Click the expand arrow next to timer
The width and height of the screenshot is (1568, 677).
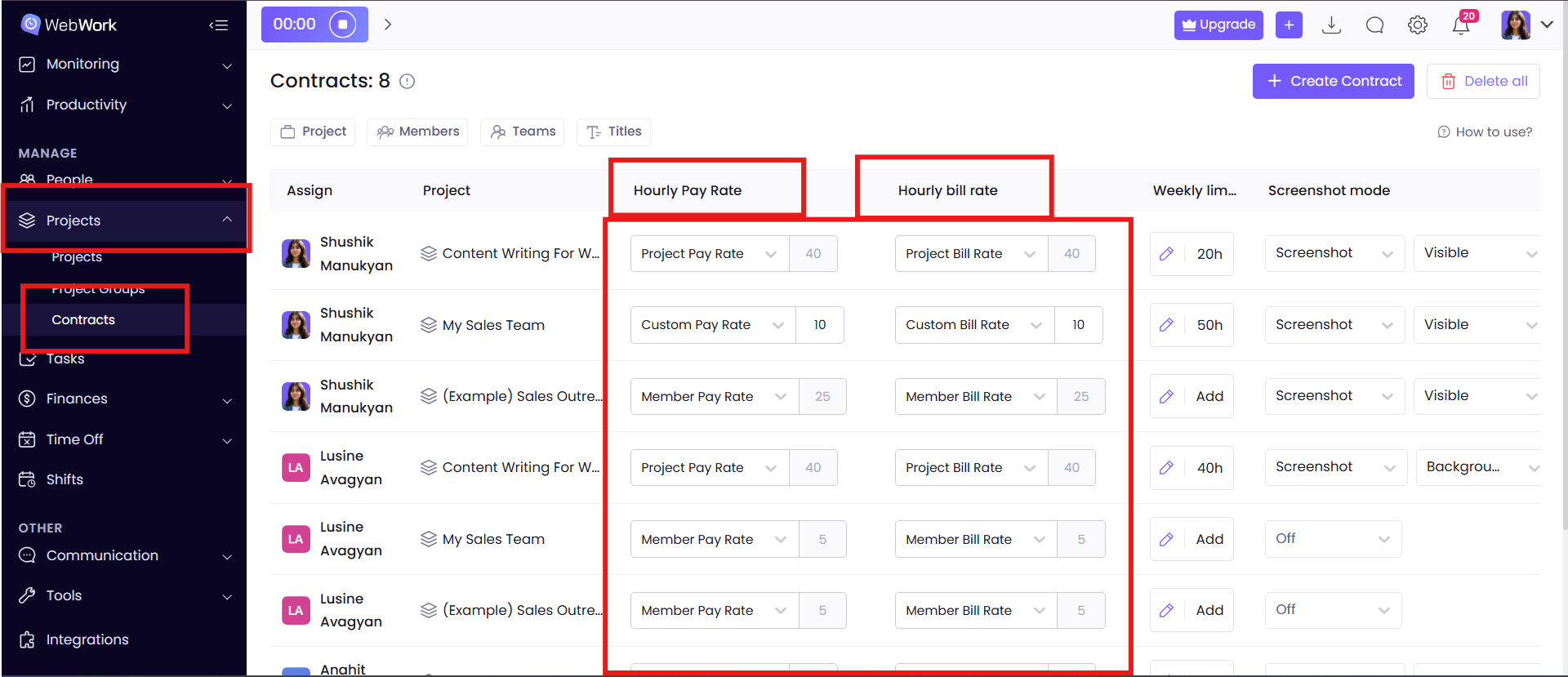point(388,24)
